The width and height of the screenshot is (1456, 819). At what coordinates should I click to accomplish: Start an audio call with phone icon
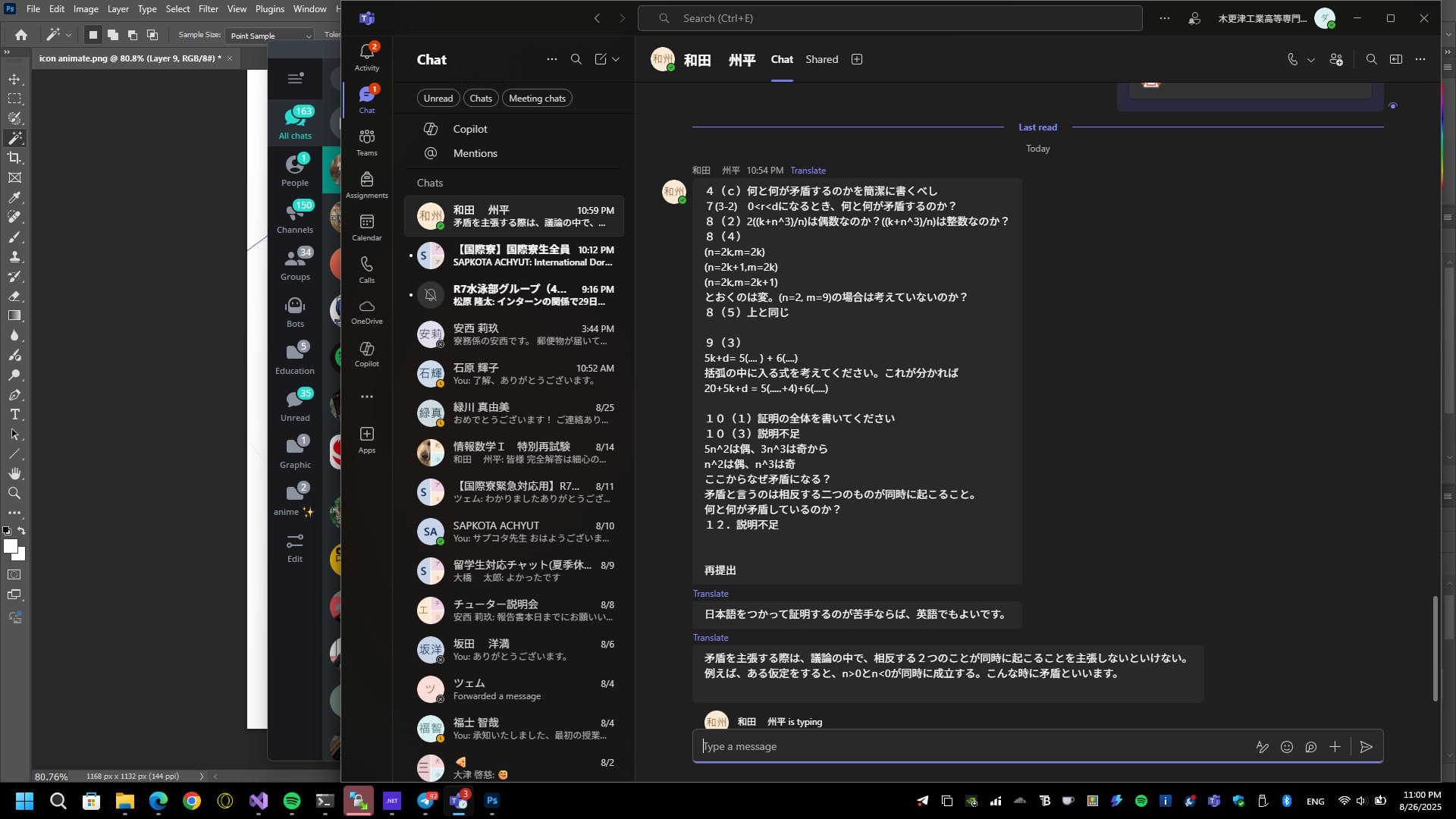pos(1293,59)
